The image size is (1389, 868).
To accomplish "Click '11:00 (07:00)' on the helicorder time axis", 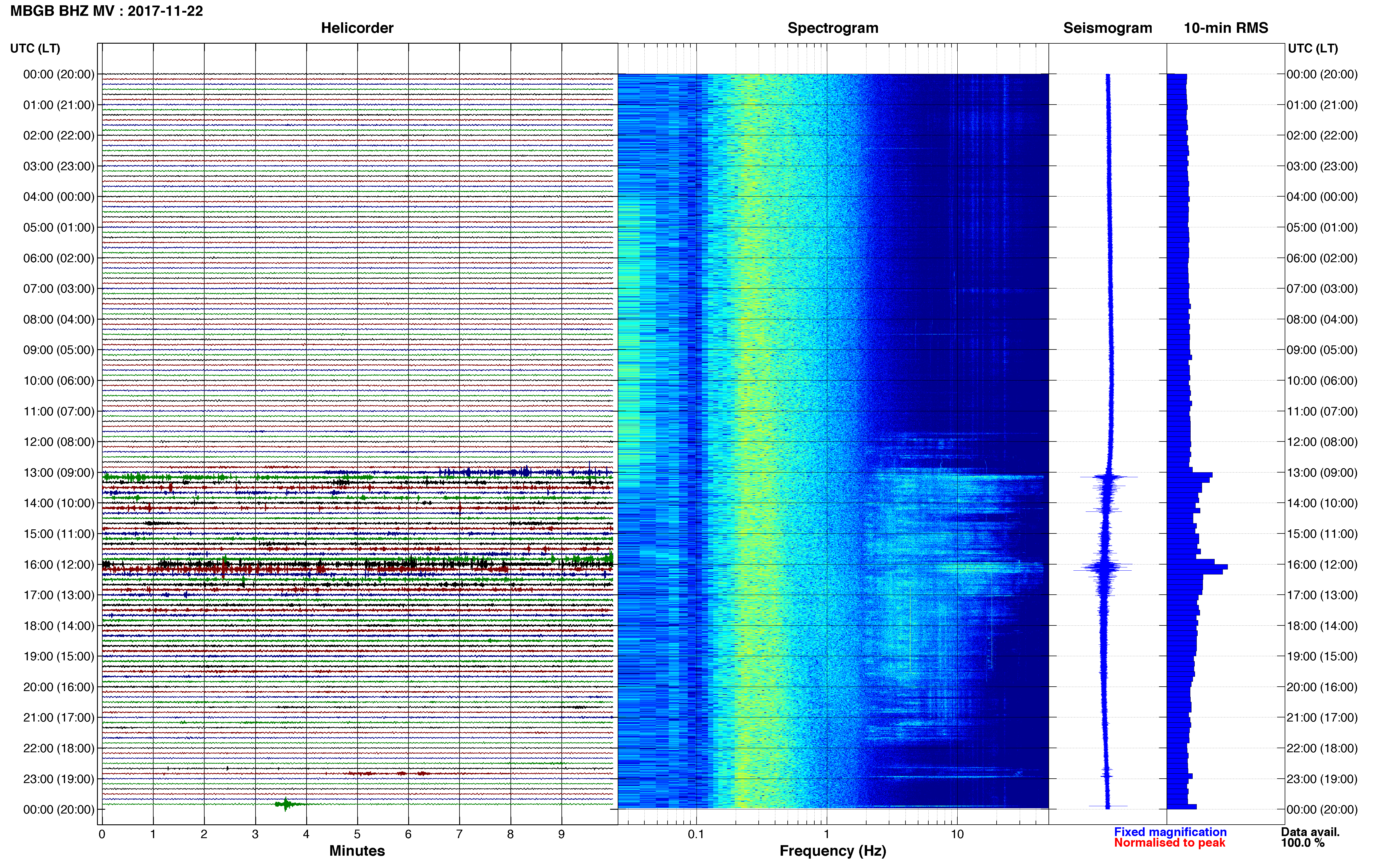I will tap(59, 412).
